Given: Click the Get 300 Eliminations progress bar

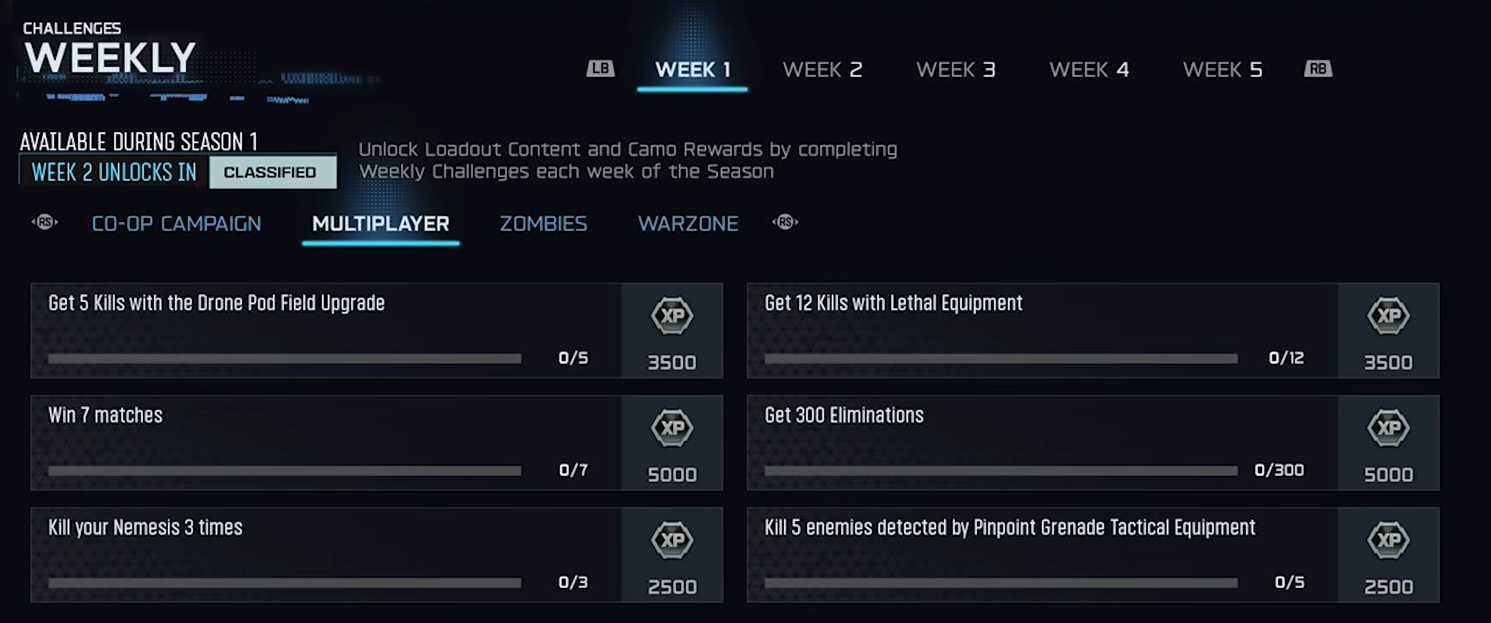Looking at the screenshot, I should pos(1000,470).
